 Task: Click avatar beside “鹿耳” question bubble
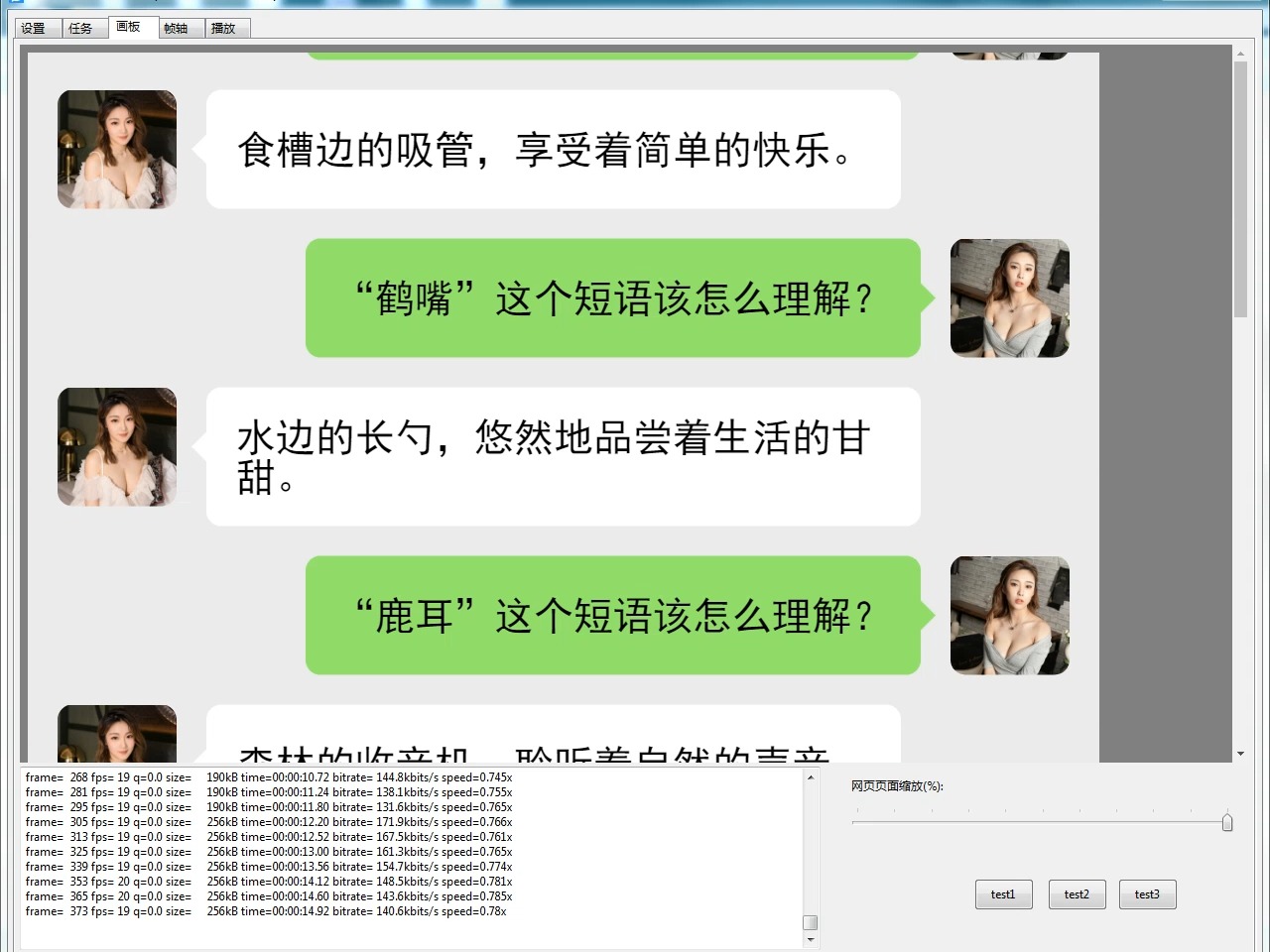click(x=1010, y=616)
